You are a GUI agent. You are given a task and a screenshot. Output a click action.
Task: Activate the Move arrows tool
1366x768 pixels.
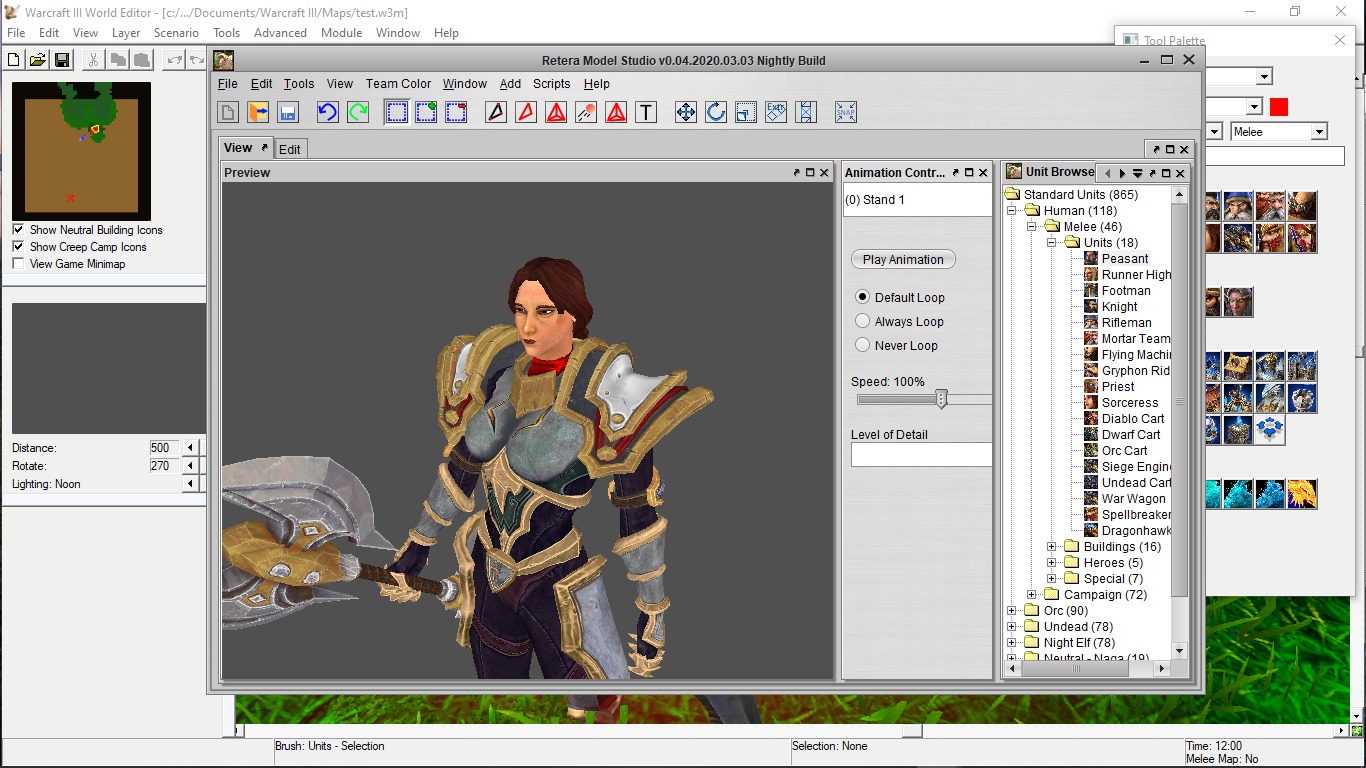tap(686, 112)
